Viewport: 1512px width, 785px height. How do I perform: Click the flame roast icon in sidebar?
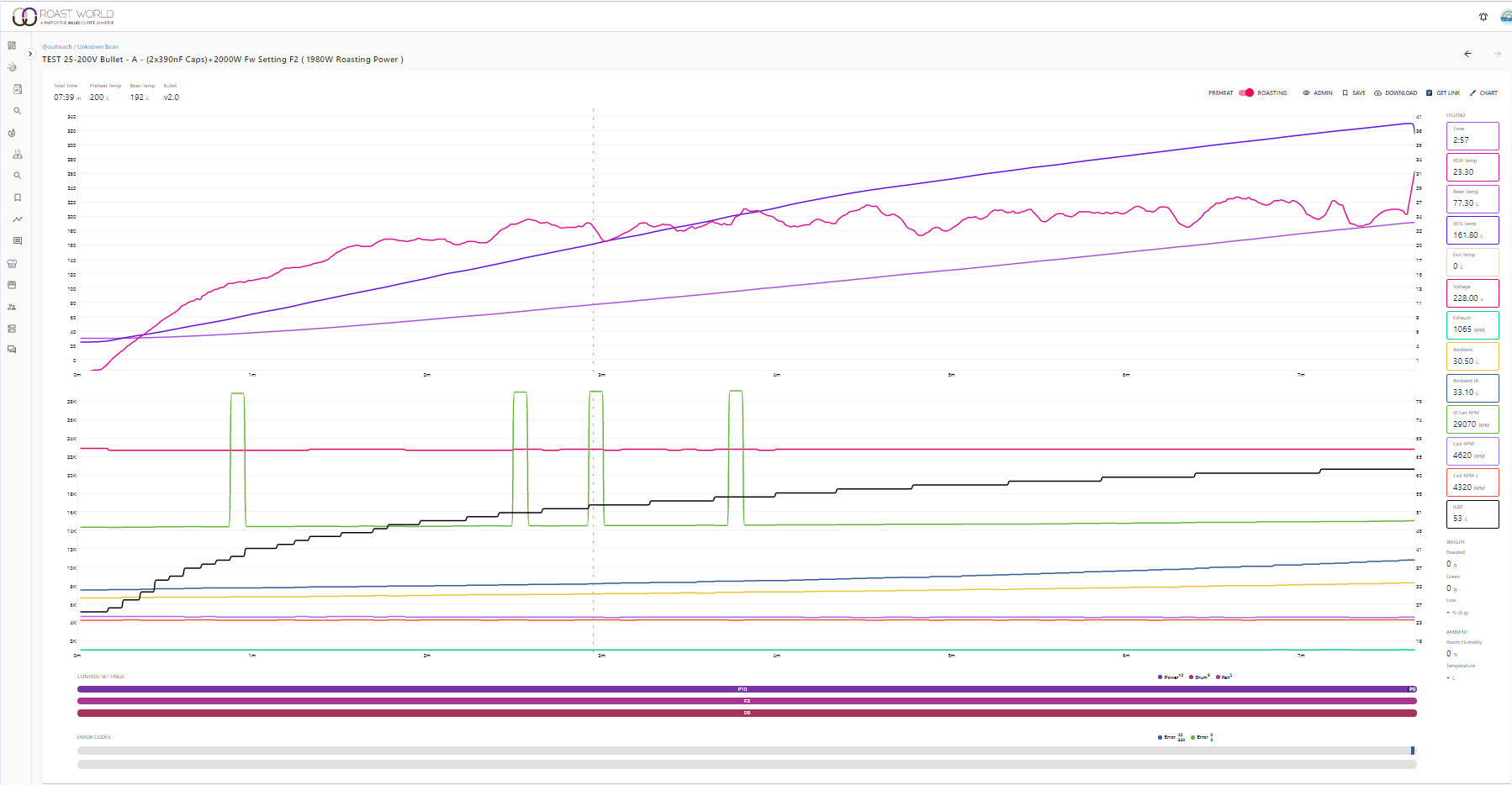click(12, 133)
